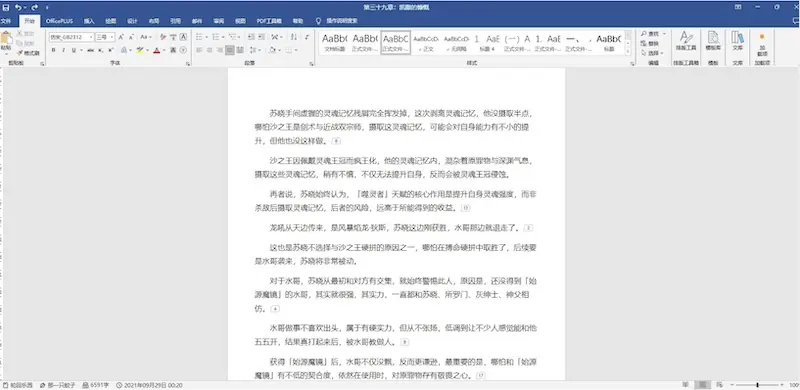Image resolution: width=800 pixels, height=390 pixels.
Task: Open the font name combo box
Action: pos(71,37)
